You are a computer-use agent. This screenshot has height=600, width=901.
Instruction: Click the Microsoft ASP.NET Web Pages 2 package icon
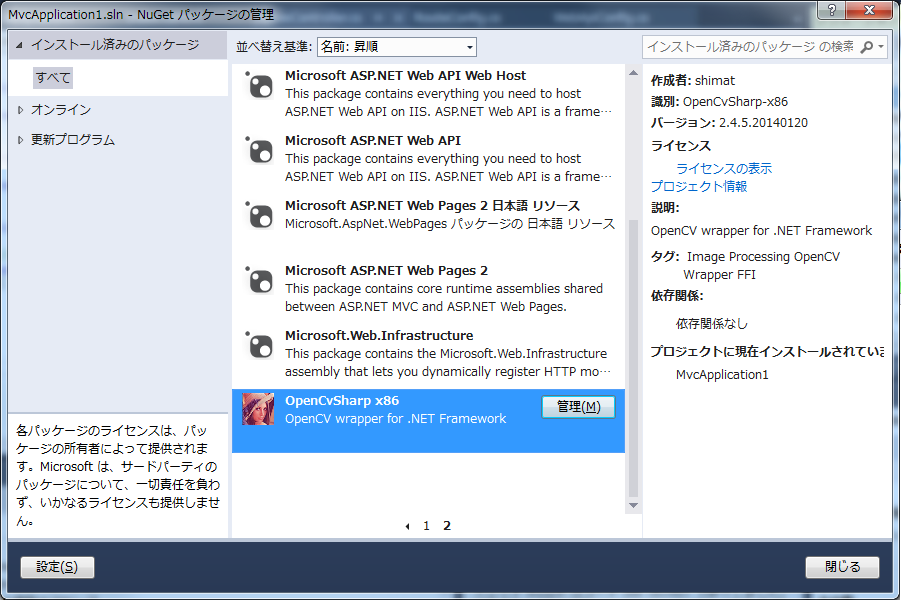(x=259, y=281)
